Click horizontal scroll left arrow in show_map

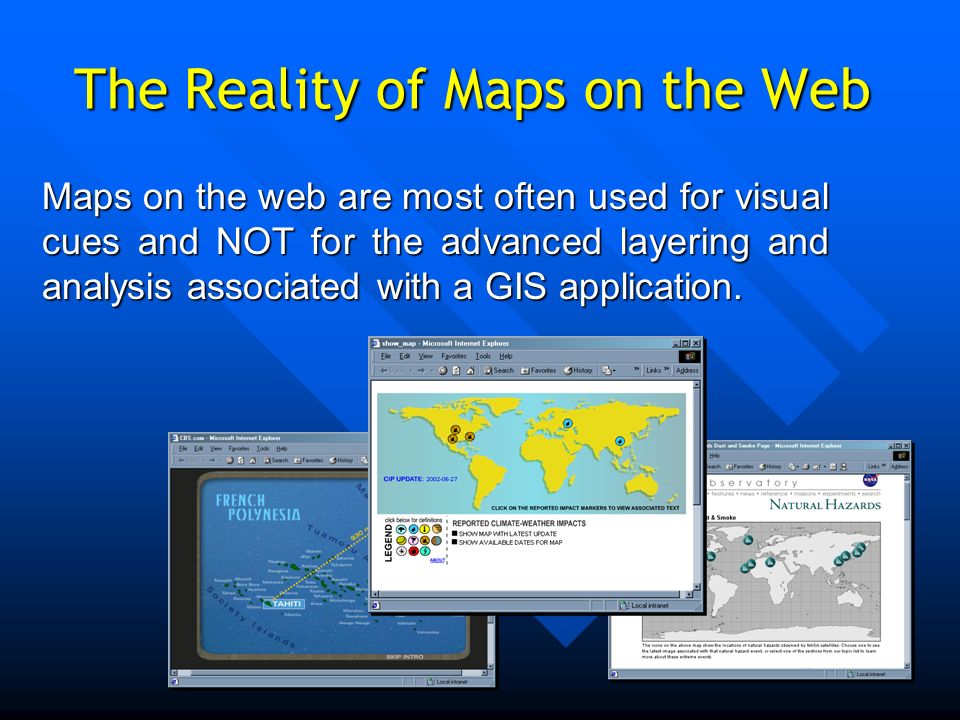(375, 594)
